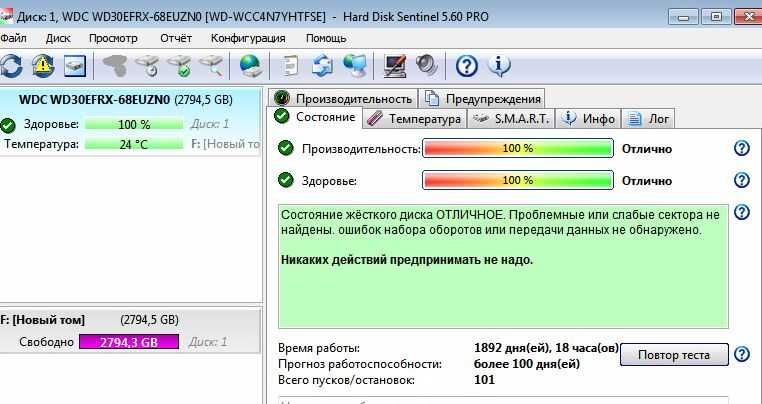The height and width of the screenshot is (404, 762).
Task: Click the disk with magnifier toolbar icon
Action: 211,66
